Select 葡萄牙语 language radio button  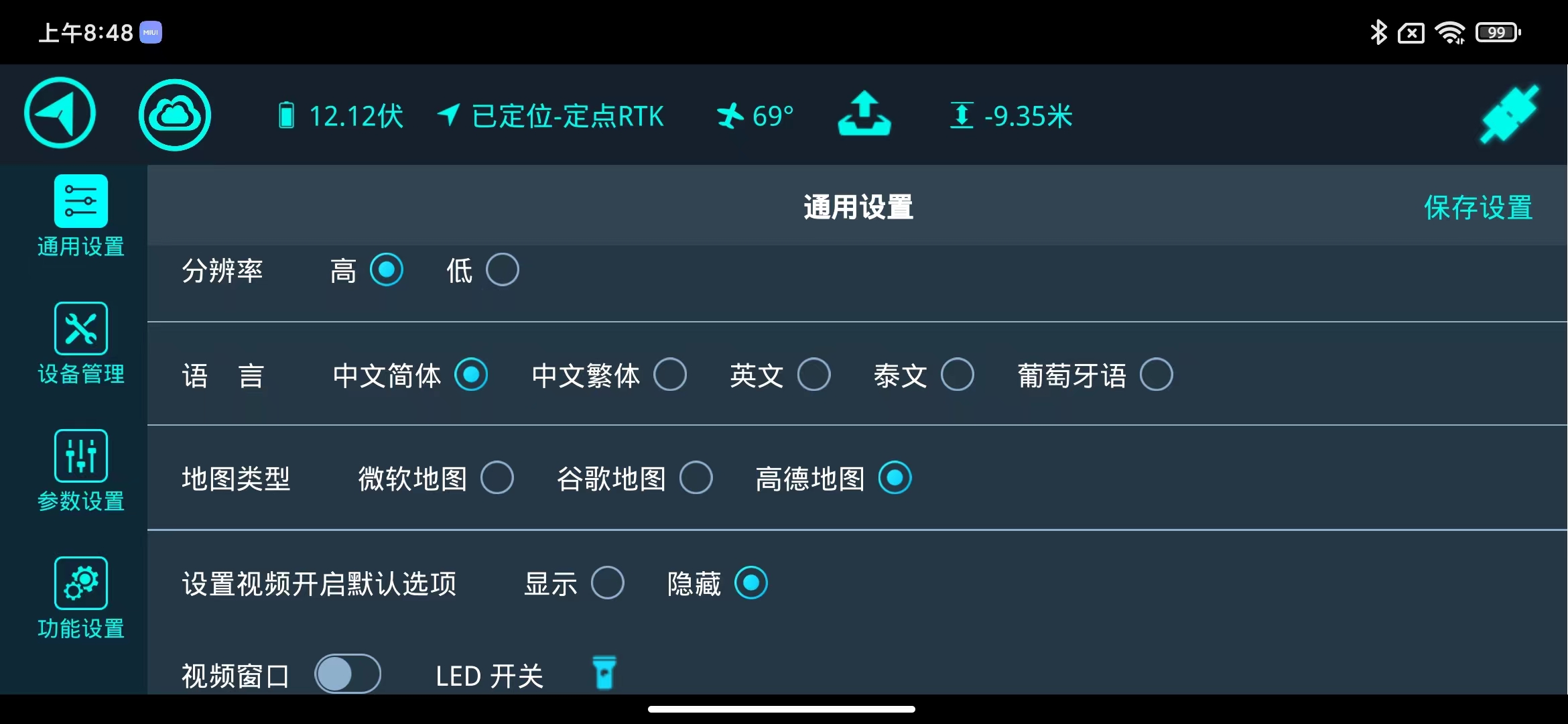point(1156,375)
